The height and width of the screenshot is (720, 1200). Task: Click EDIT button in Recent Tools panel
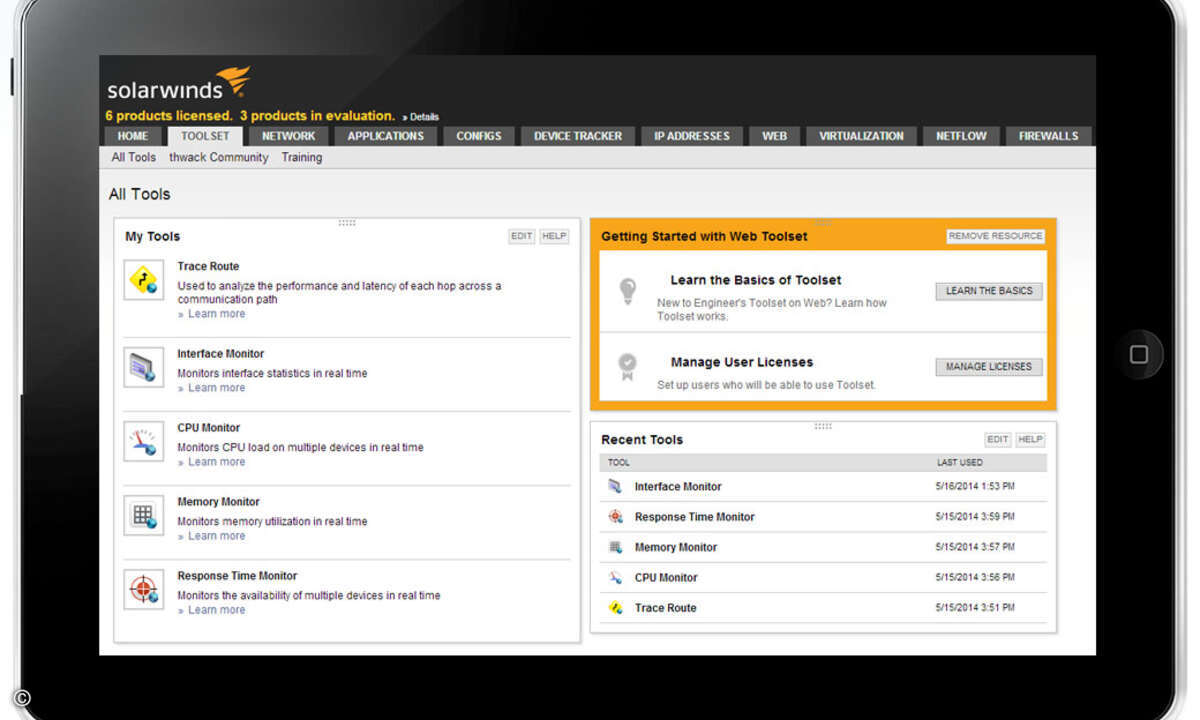(x=998, y=439)
